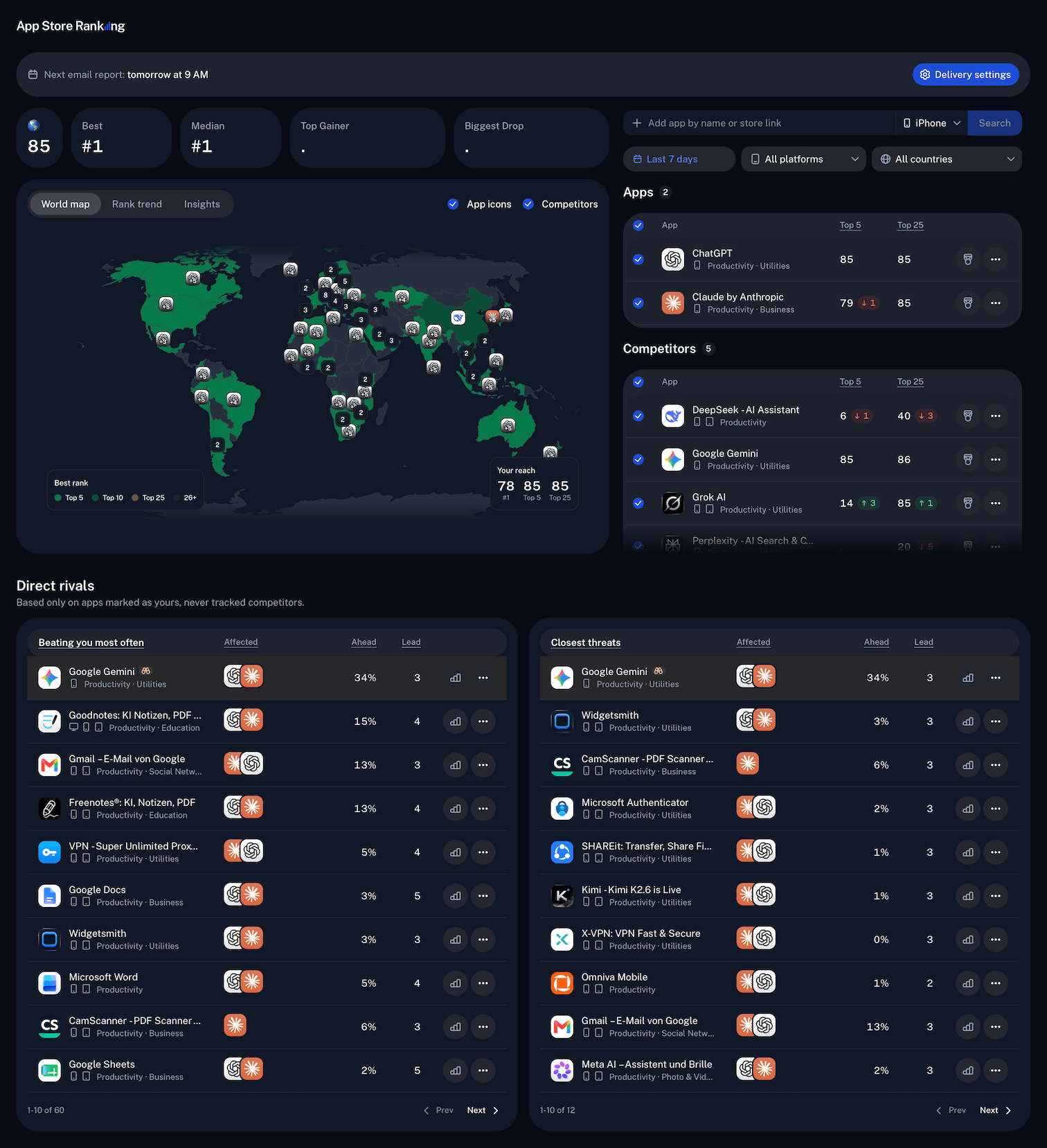Screen dimensions: 1047x1148
Task: Open chart for Gmail in Beating you list
Action: 456,765
